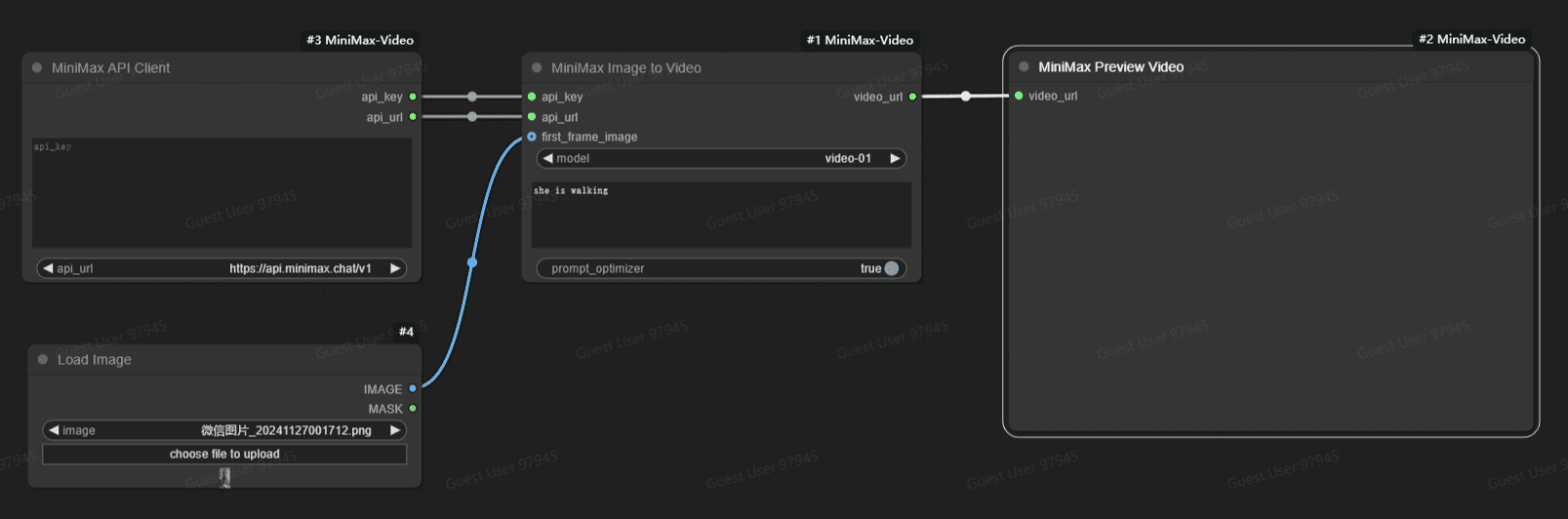1568x519 pixels.
Task: Collapse the MiniMax API Client node dot
Action: point(37,67)
